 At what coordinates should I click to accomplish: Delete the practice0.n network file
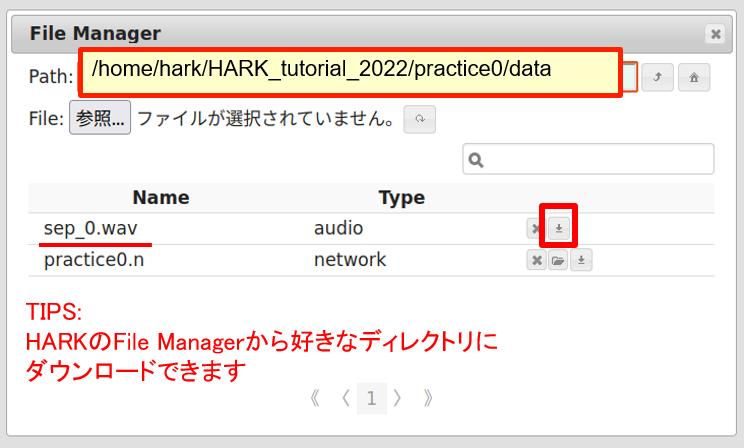(536, 261)
